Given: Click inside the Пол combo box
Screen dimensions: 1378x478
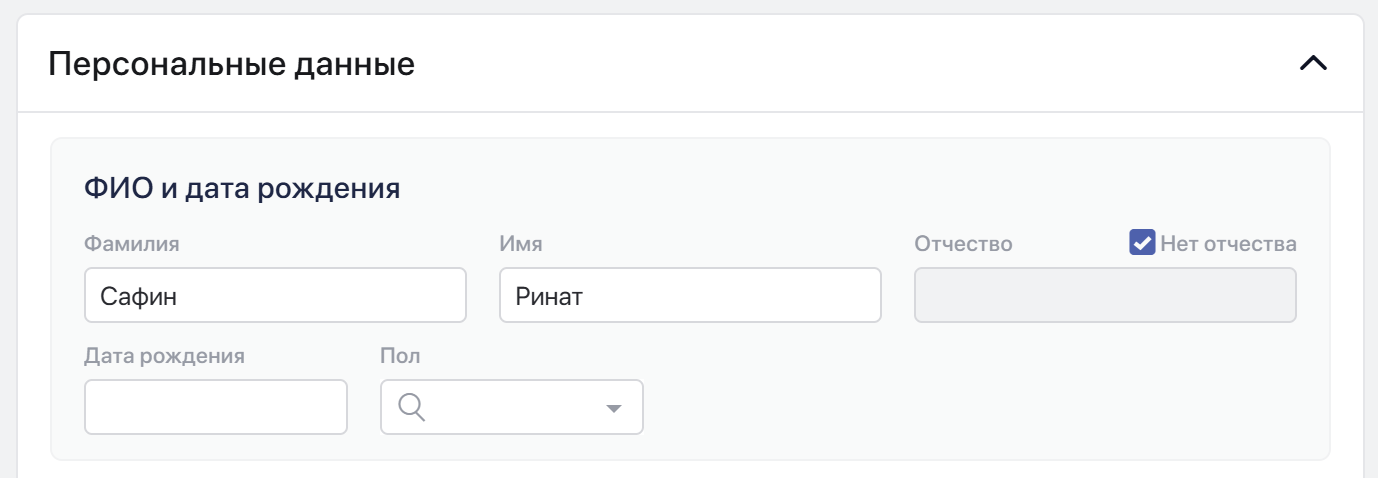Looking at the screenshot, I should click(x=512, y=407).
